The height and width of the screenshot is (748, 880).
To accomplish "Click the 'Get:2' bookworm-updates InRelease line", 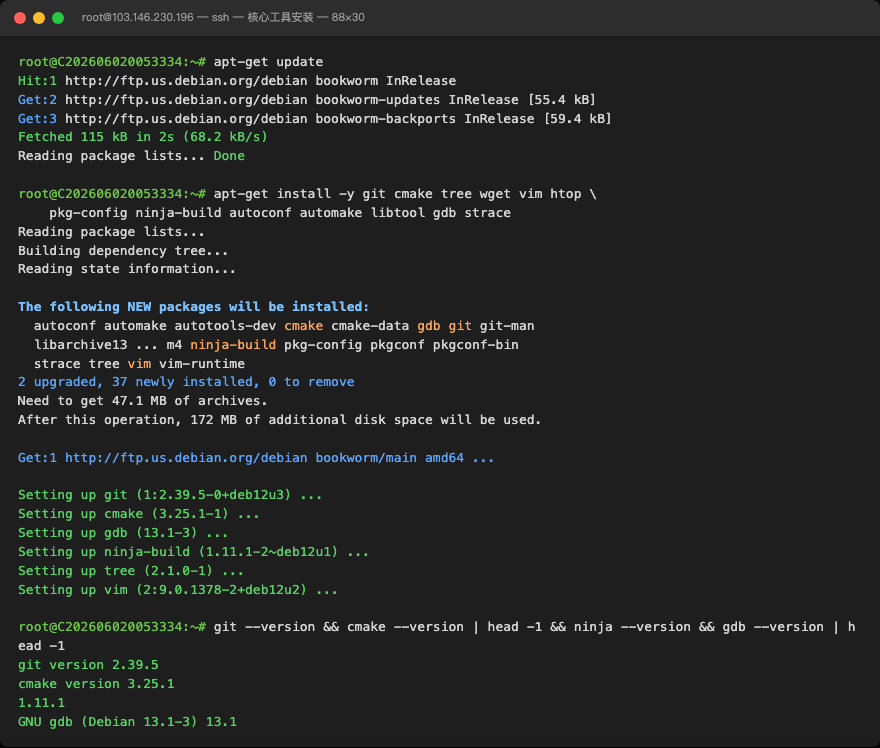I will (x=306, y=100).
